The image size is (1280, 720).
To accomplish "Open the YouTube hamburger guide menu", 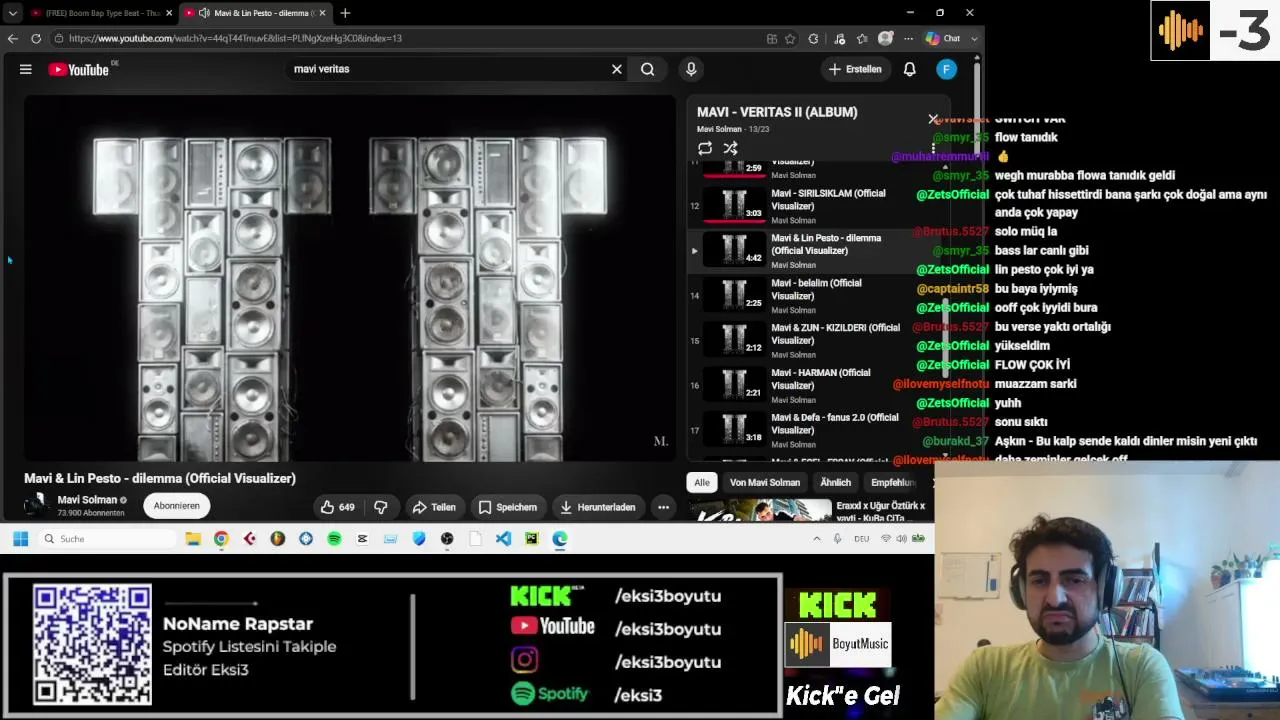I will 26,69.
